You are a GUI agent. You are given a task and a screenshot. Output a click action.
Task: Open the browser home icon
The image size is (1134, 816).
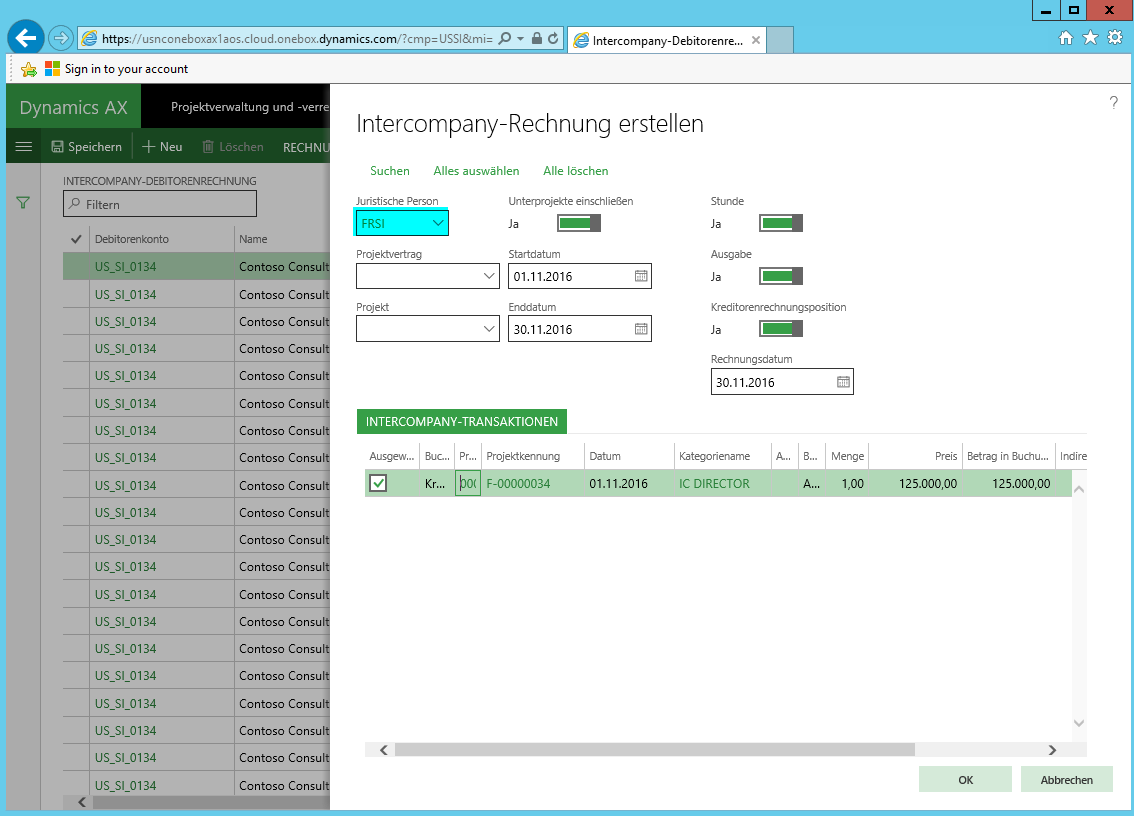[x=1066, y=38]
